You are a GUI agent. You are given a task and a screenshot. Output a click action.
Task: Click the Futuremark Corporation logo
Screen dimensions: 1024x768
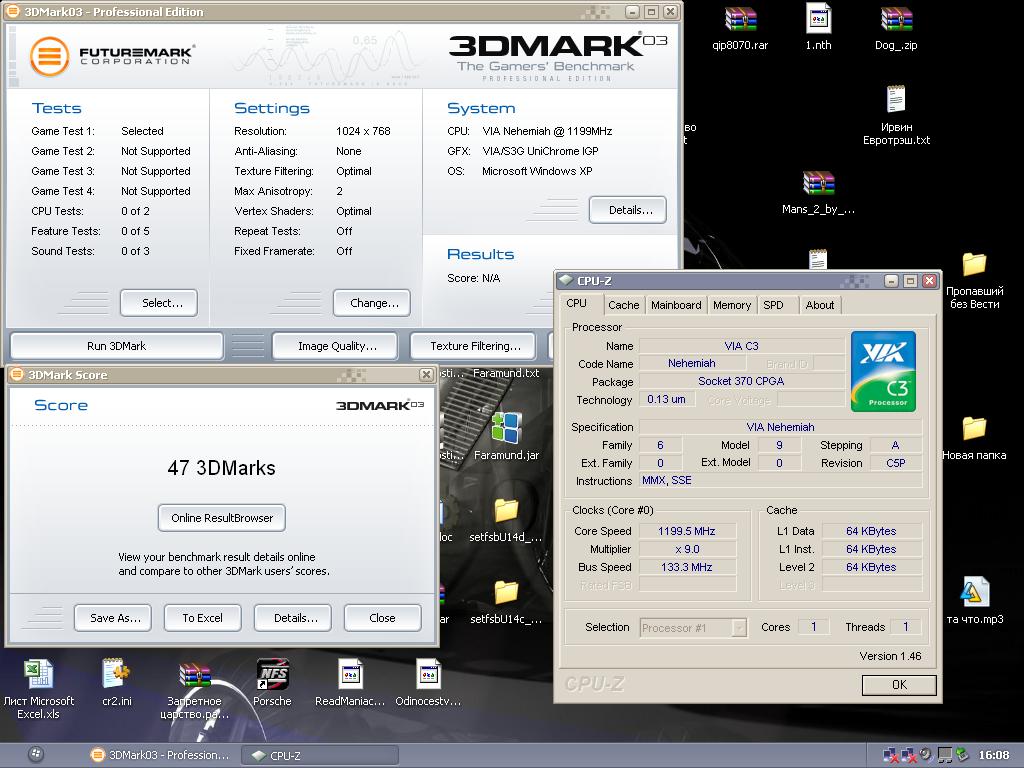pyautogui.click(x=111, y=56)
